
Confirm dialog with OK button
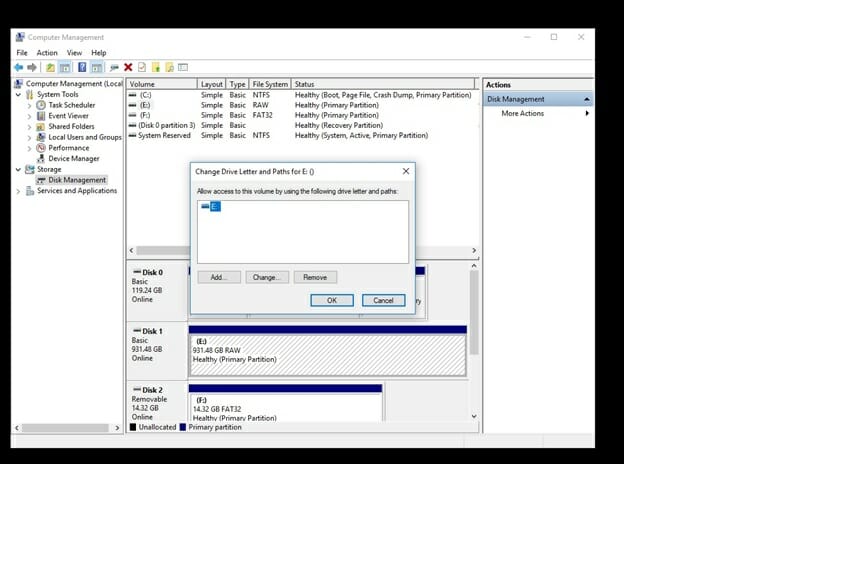(332, 300)
